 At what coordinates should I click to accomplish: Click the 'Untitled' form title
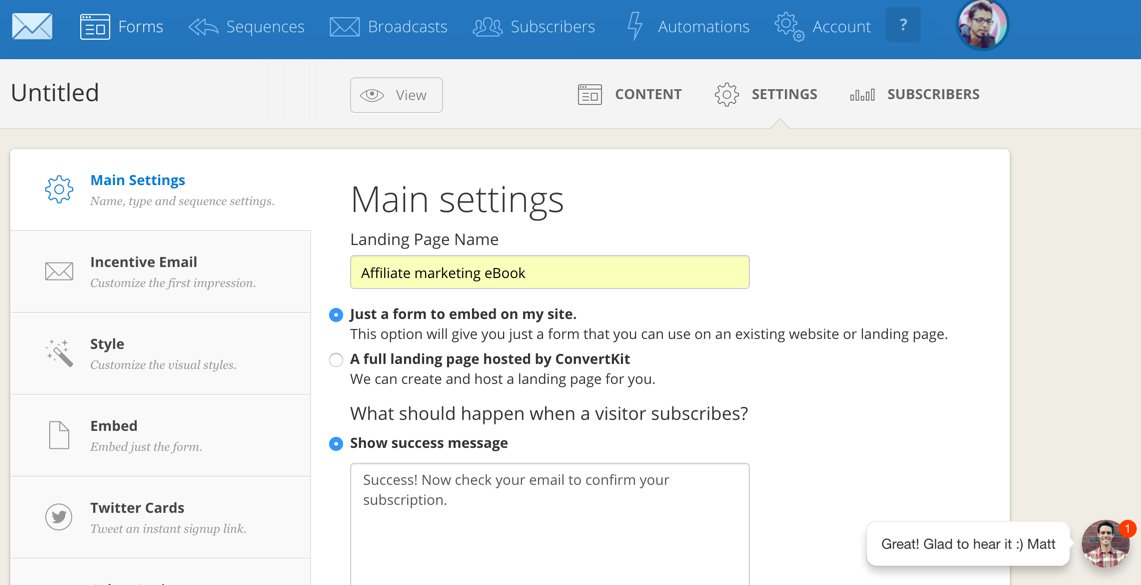(x=55, y=93)
